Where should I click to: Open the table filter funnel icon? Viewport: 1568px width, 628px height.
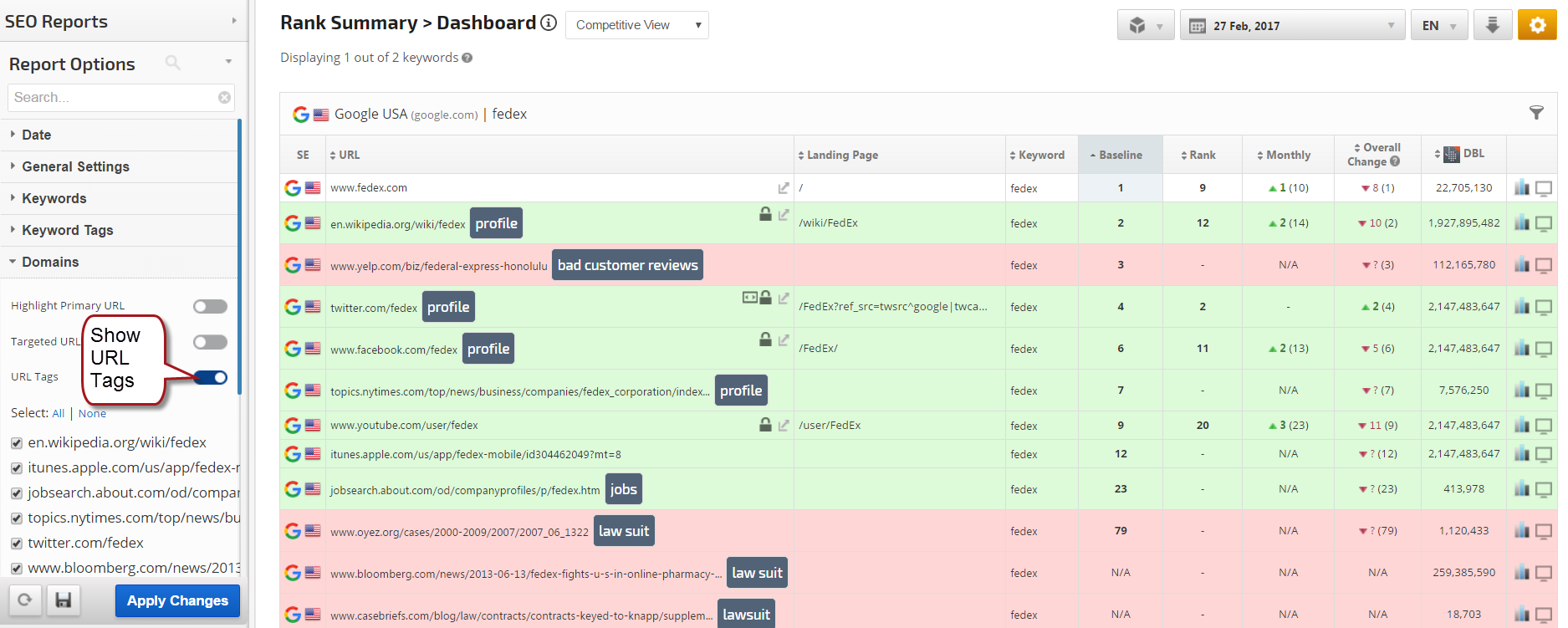pyautogui.click(x=1536, y=113)
